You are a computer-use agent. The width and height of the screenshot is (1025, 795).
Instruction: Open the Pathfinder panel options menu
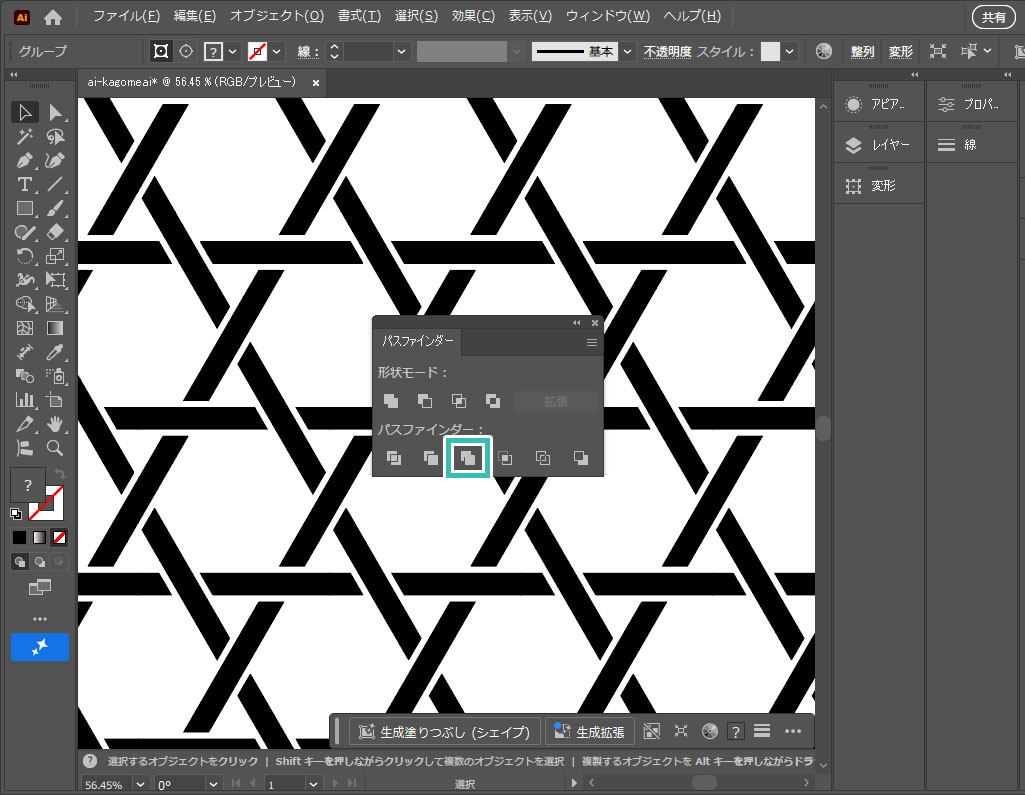click(x=592, y=342)
